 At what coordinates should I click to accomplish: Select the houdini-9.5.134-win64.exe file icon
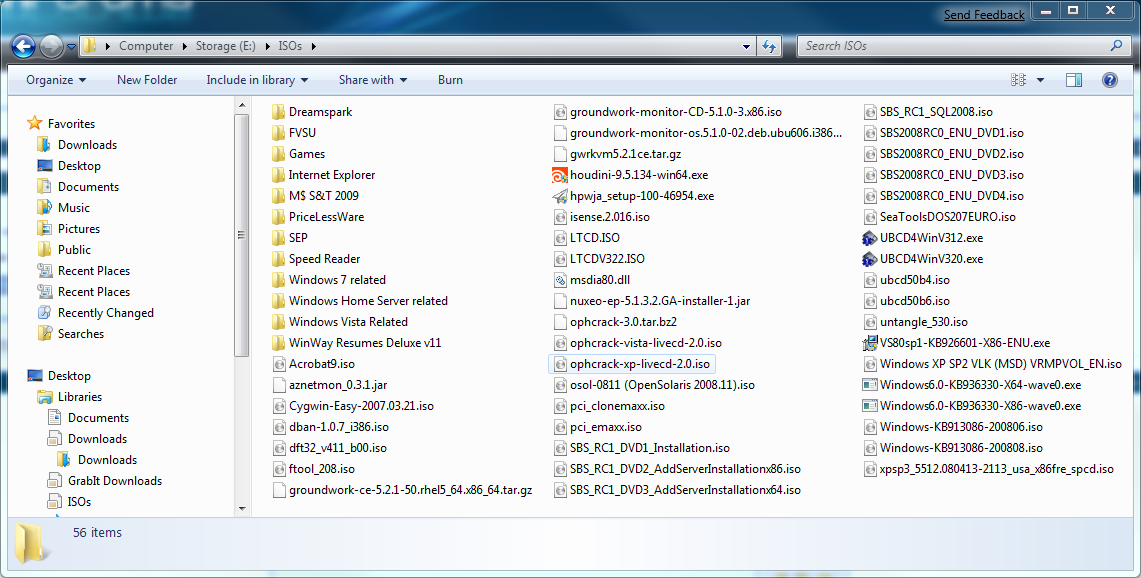pos(560,175)
